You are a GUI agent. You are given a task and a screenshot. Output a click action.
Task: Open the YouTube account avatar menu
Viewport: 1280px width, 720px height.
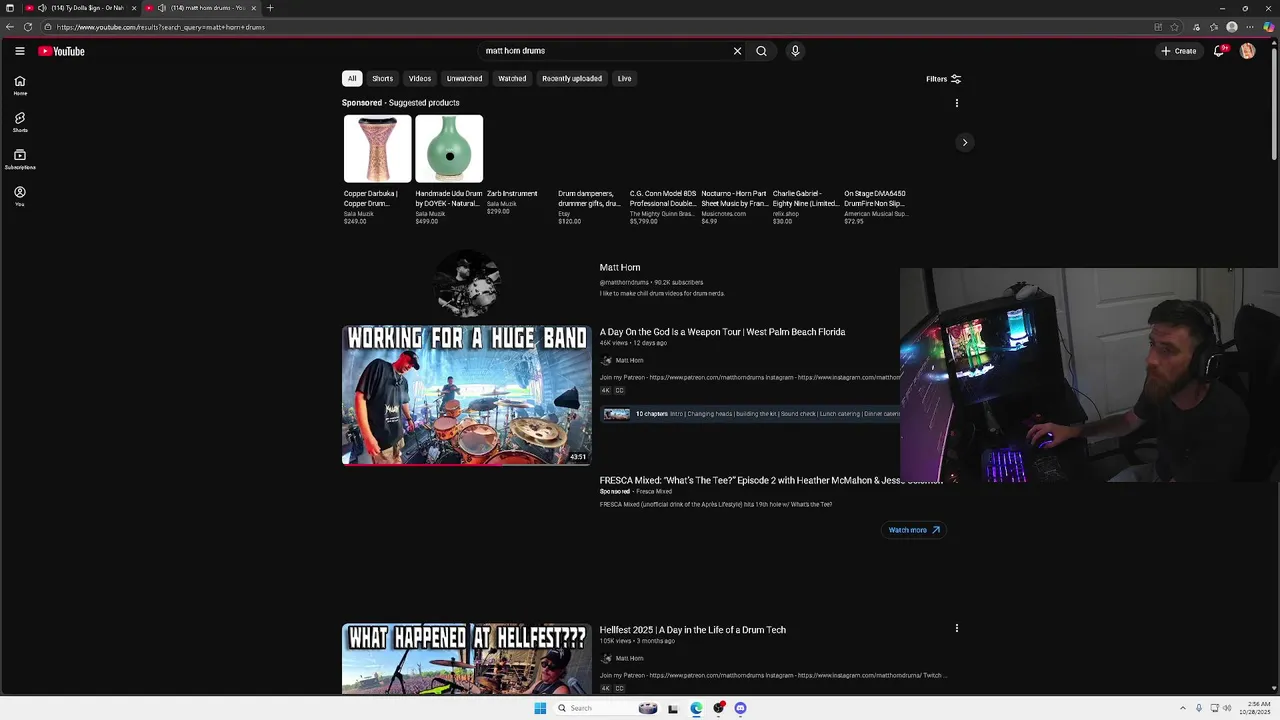pos(1247,51)
